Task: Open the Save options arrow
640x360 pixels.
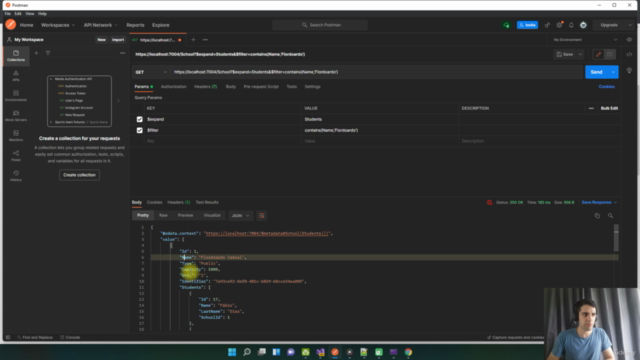Action: tap(580, 54)
